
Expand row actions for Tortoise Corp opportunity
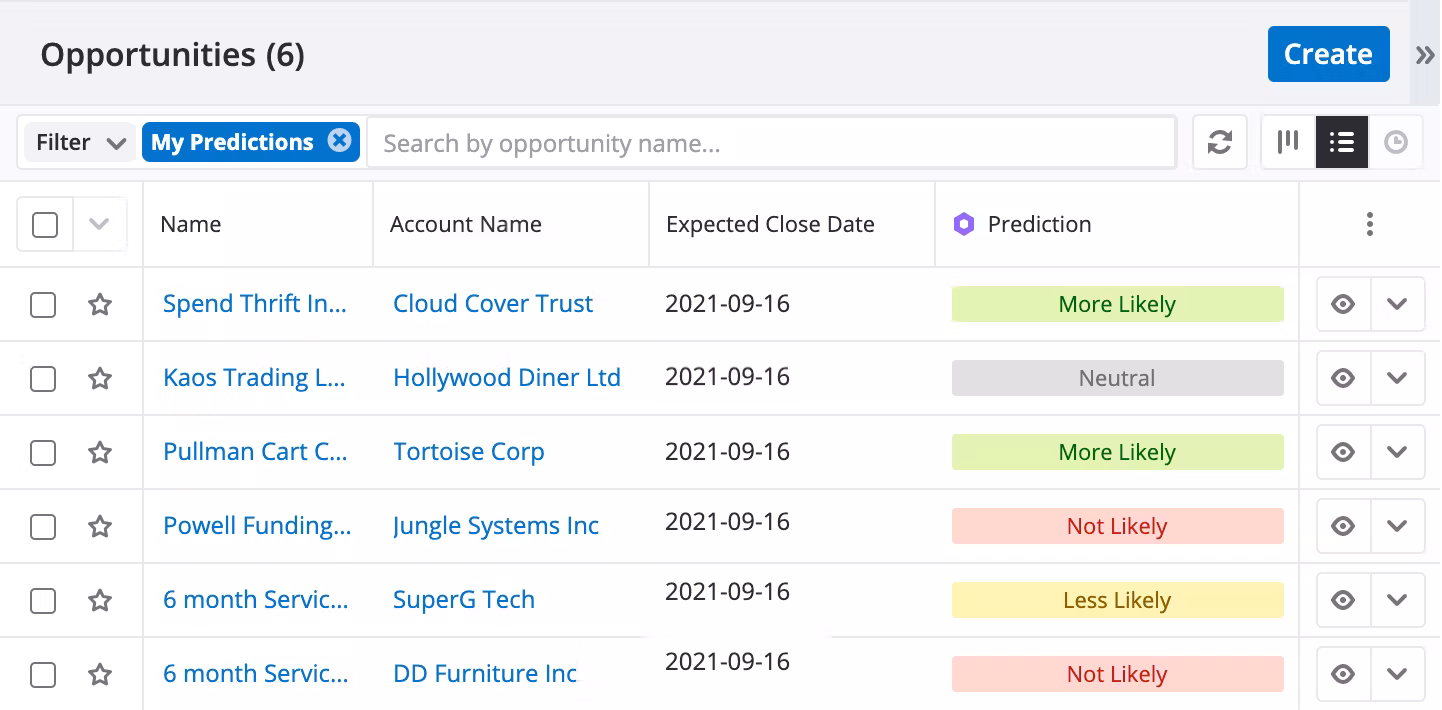pyautogui.click(x=1397, y=452)
